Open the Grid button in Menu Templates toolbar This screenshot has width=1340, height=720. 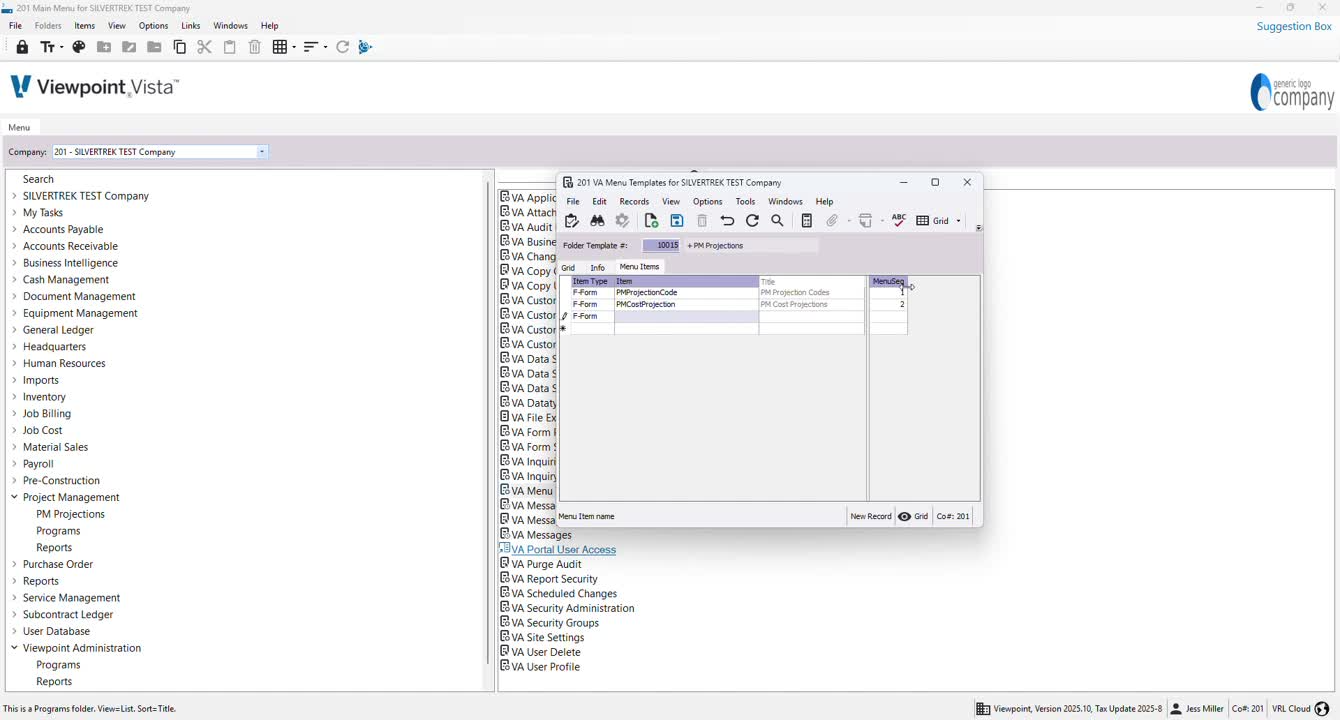tap(933, 221)
